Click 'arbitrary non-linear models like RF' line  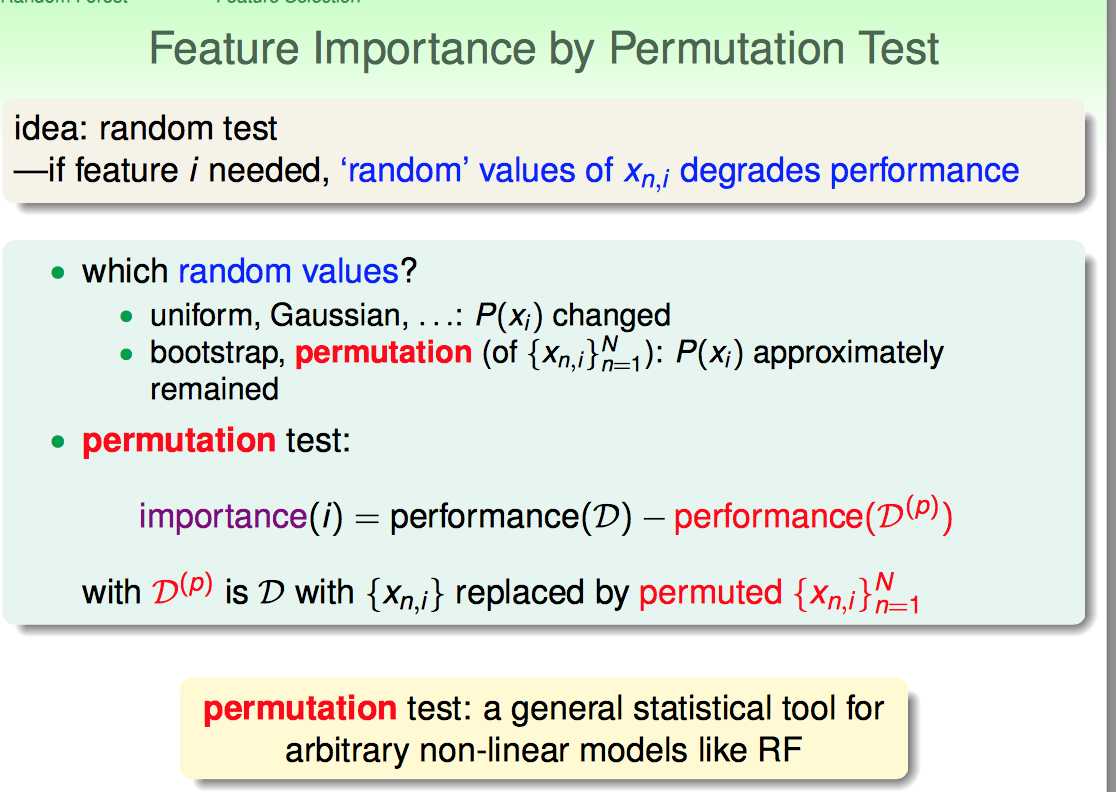pyautogui.click(x=544, y=750)
